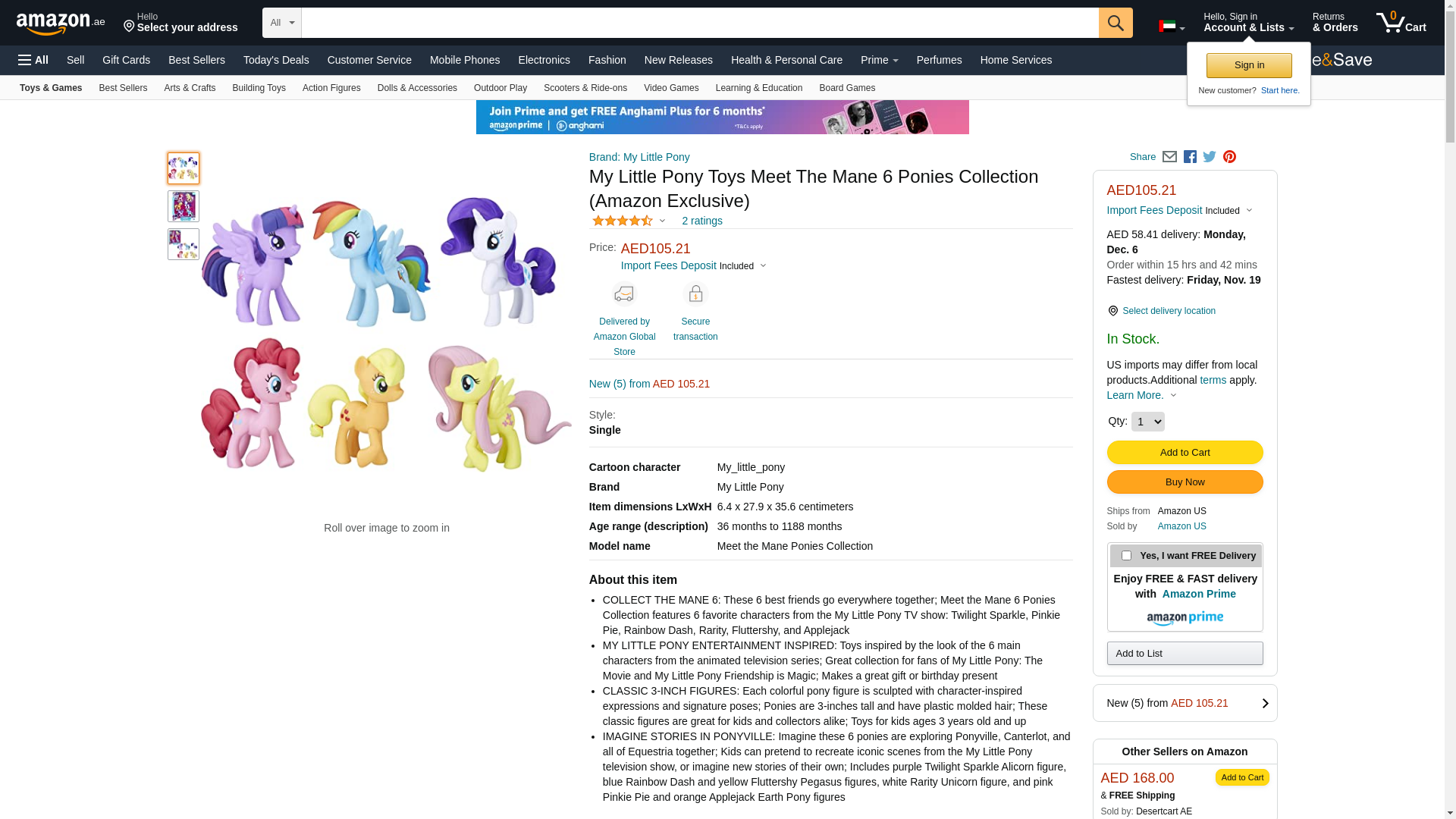Share product on Facebook

(x=1190, y=157)
